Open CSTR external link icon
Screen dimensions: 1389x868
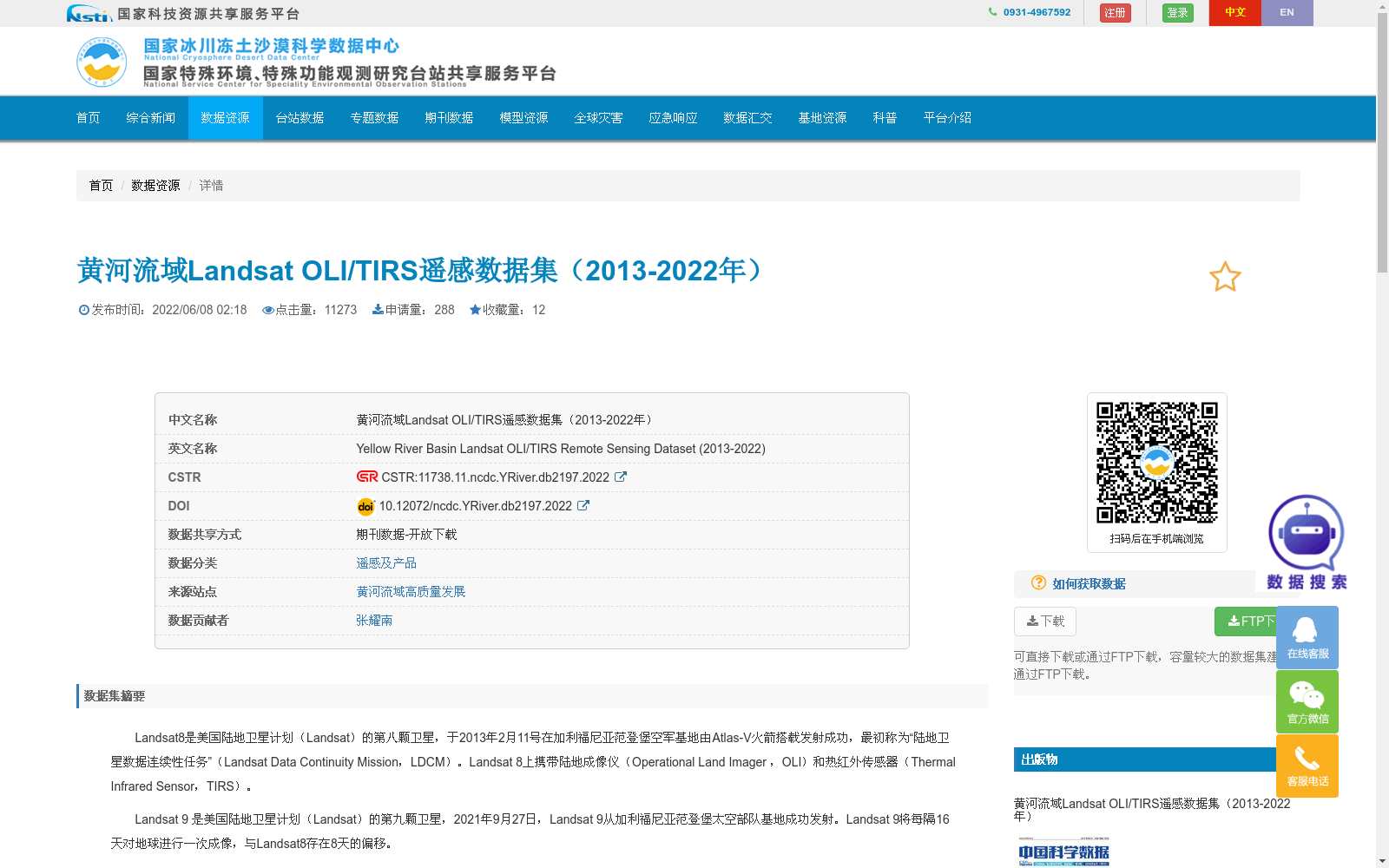(621, 477)
